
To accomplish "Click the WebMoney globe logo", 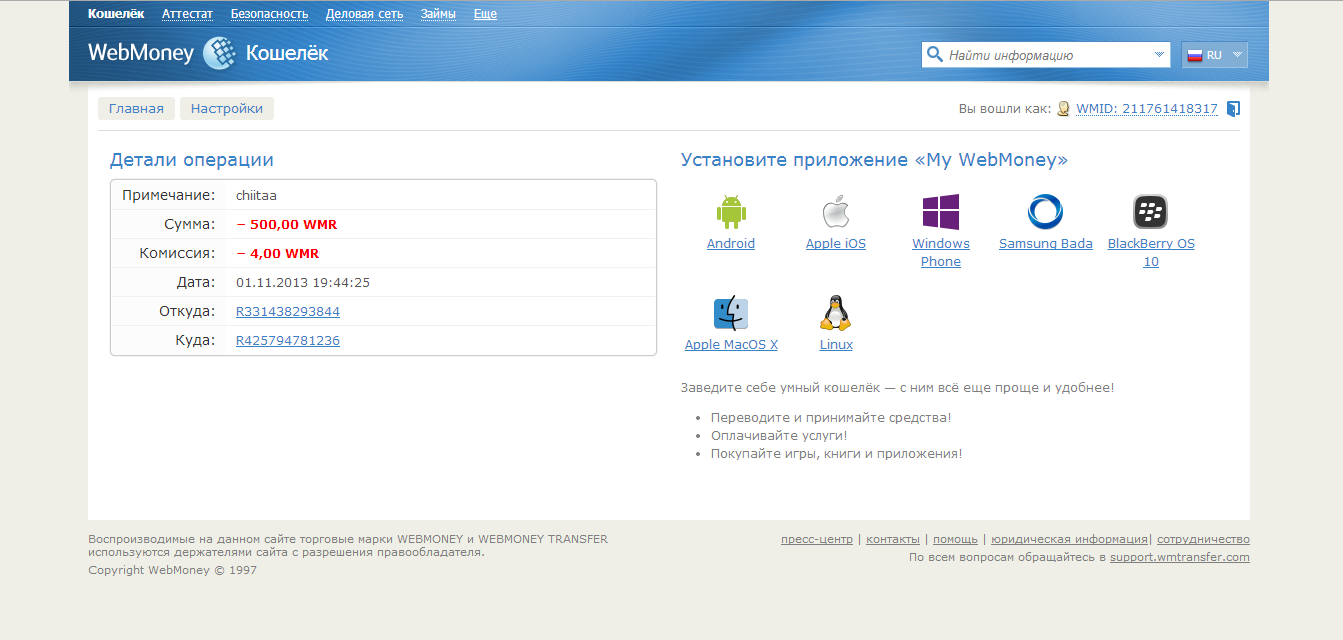I will (x=219, y=53).
